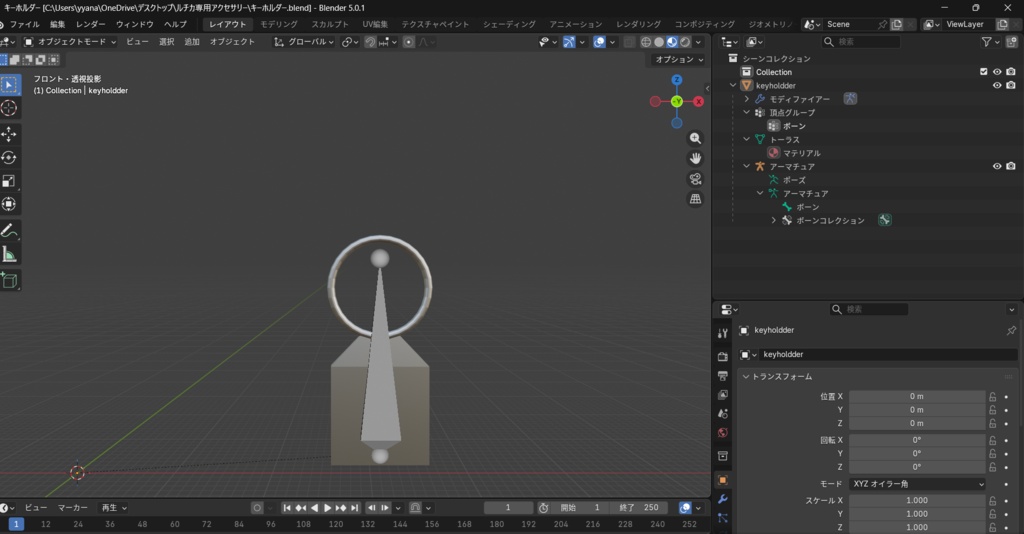Click the outliner search field
The width and height of the screenshot is (1024, 534).
pos(861,42)
